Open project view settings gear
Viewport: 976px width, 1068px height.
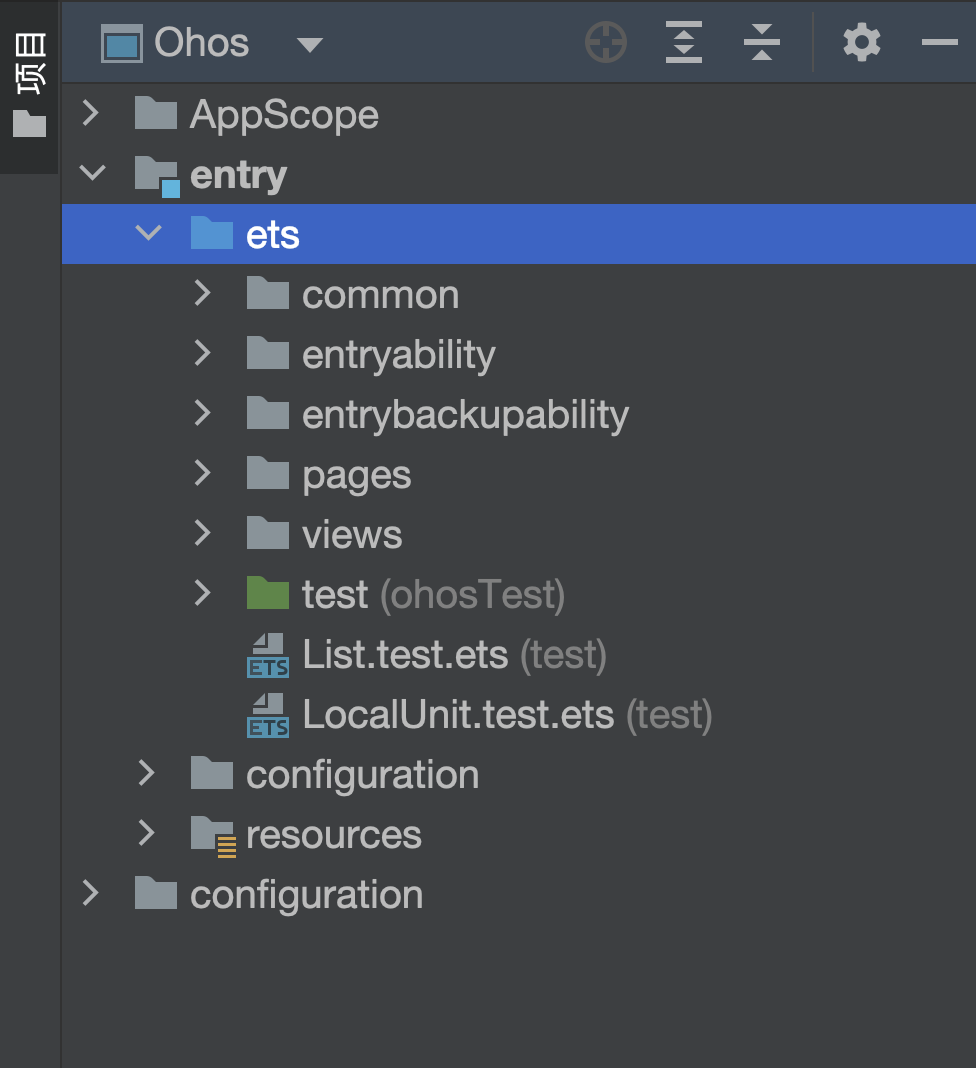click(x=861, y=43)
